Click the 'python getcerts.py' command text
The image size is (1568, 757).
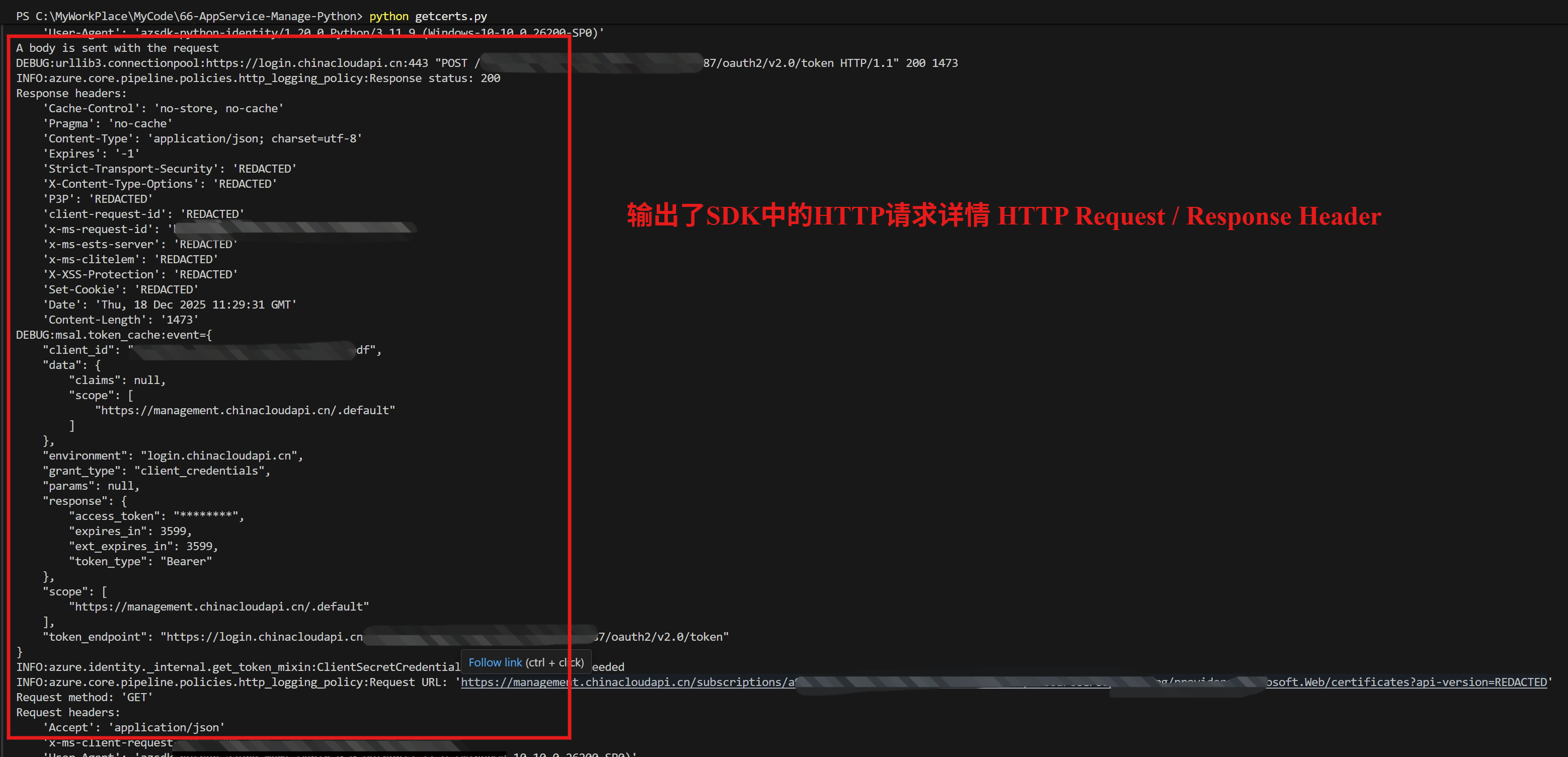point(428,17)
